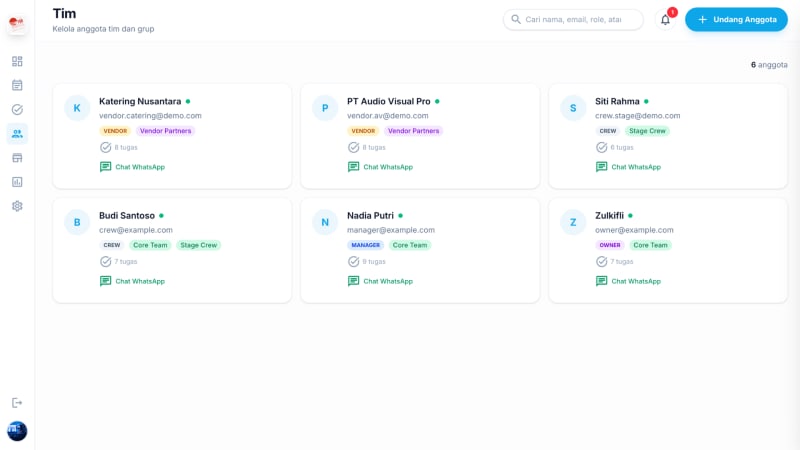Select the Stage Crew tag on Budi Santoso
Viewport: 800px width, 450px height.
click(198, 245)
